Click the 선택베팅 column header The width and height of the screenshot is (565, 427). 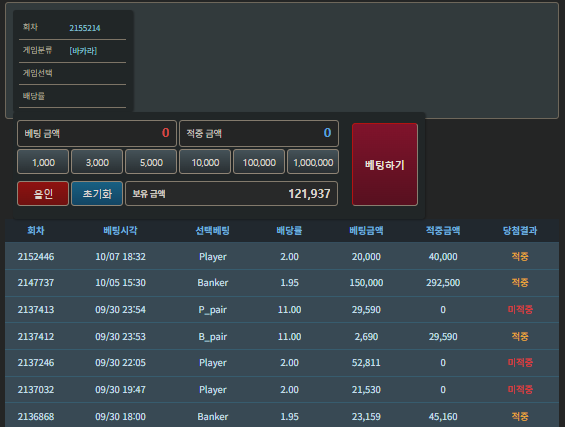coord(213,231)
